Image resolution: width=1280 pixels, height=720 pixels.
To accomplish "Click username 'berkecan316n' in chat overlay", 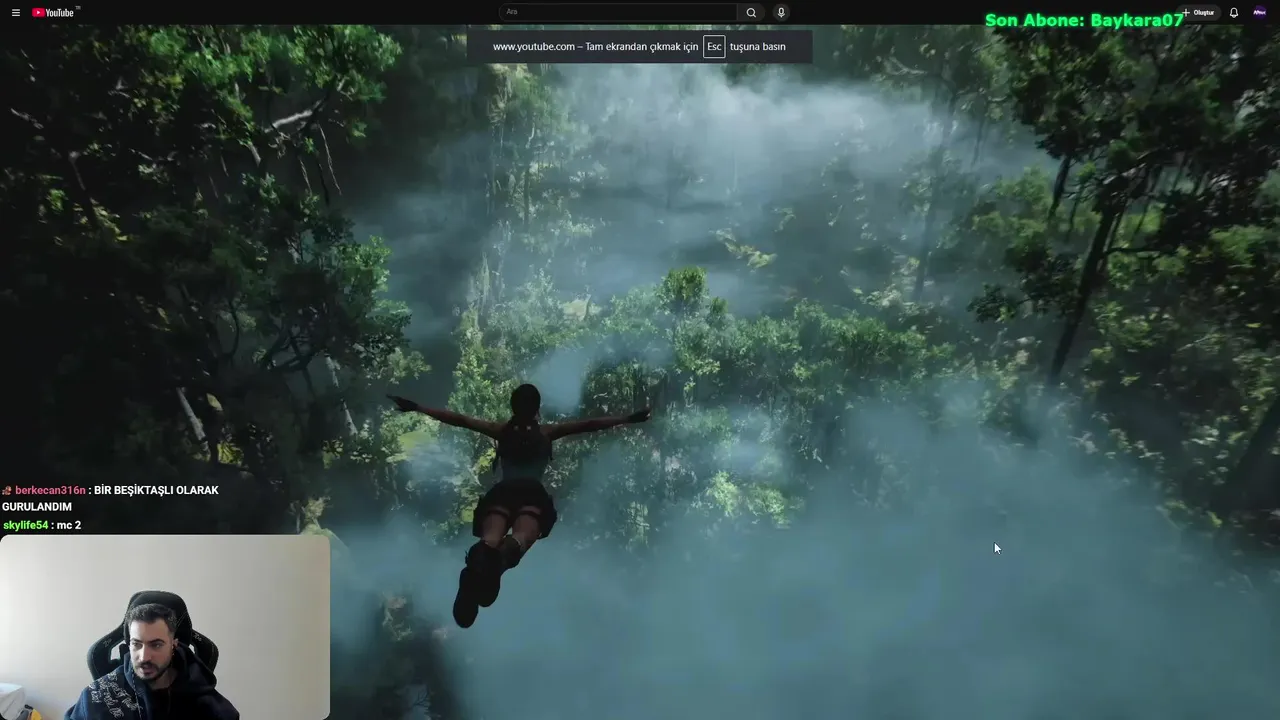I will click(50, 490).
